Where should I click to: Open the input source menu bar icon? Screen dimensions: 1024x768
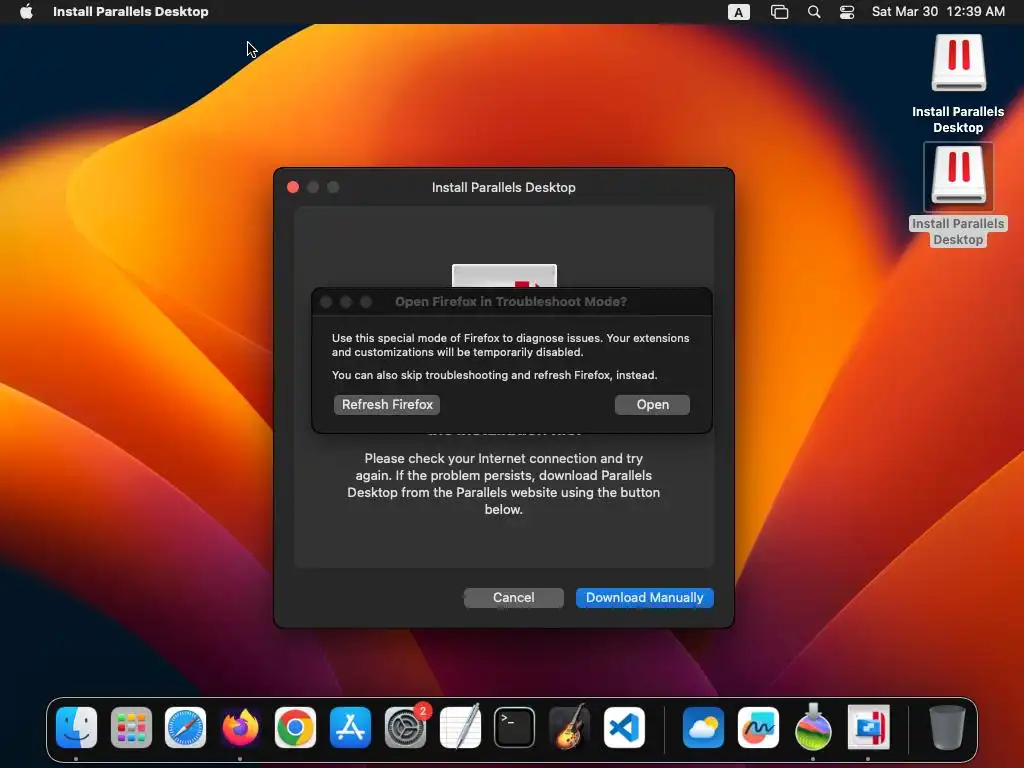click(x=739, y=12)
